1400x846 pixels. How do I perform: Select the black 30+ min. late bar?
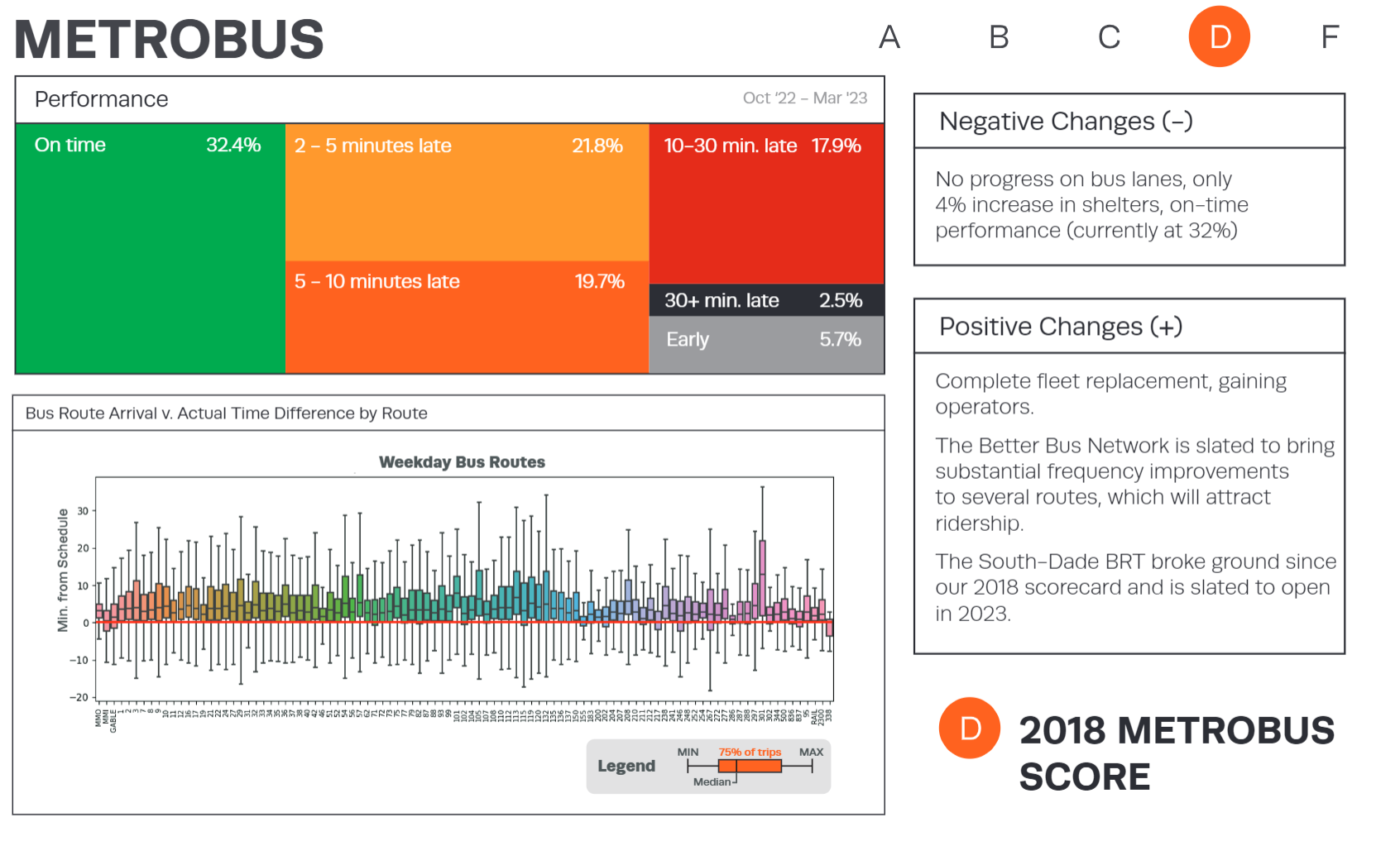pos(765,301)
